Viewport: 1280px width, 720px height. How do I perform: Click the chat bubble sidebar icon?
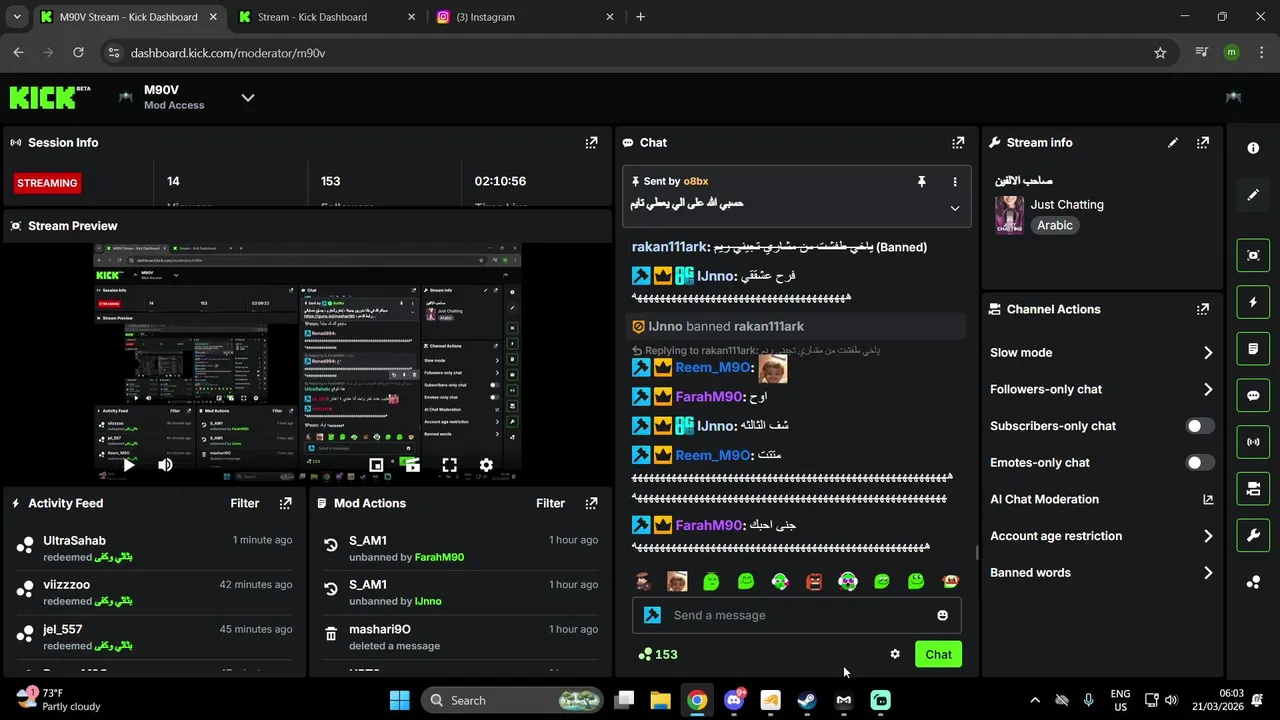1253,395
